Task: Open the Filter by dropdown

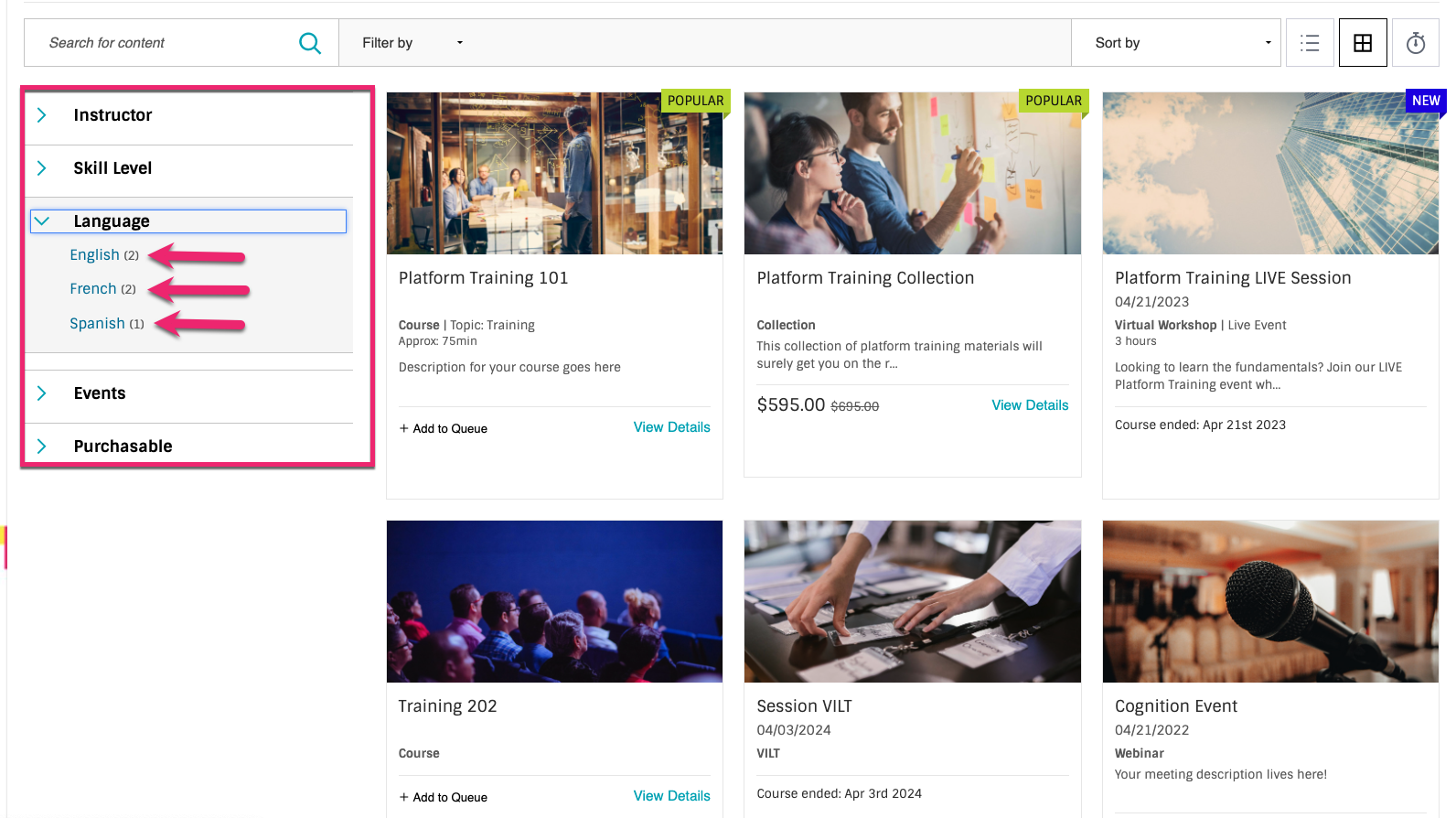Action: coord(412,43)
